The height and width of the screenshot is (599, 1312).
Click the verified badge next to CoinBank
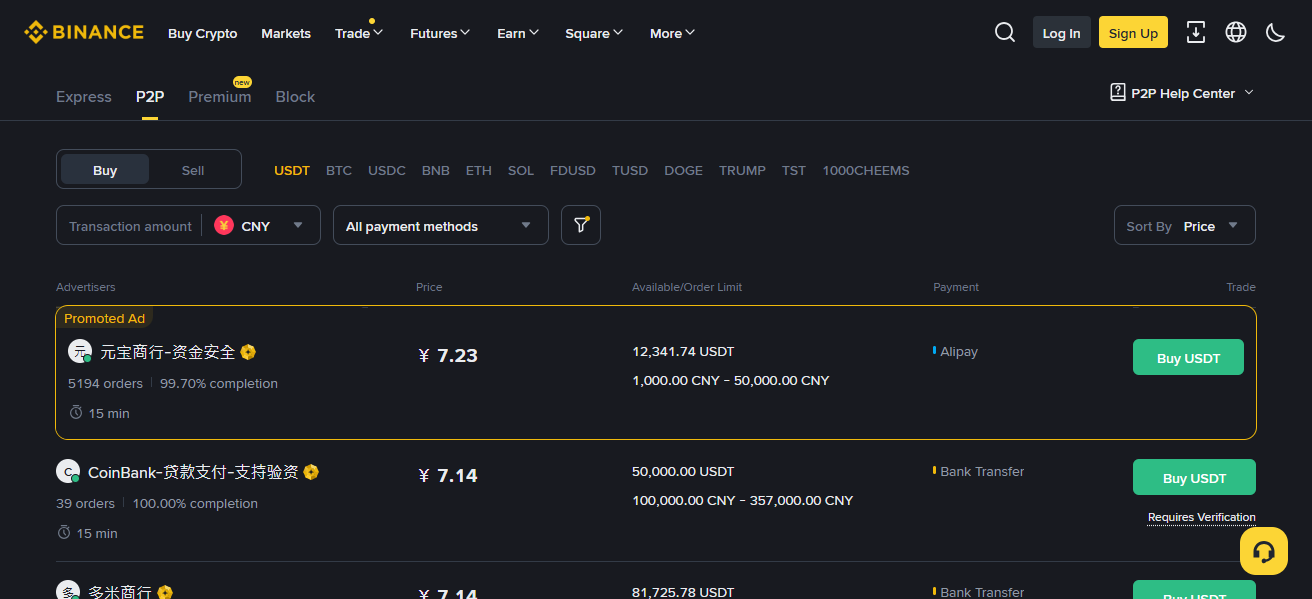(311, 472)
